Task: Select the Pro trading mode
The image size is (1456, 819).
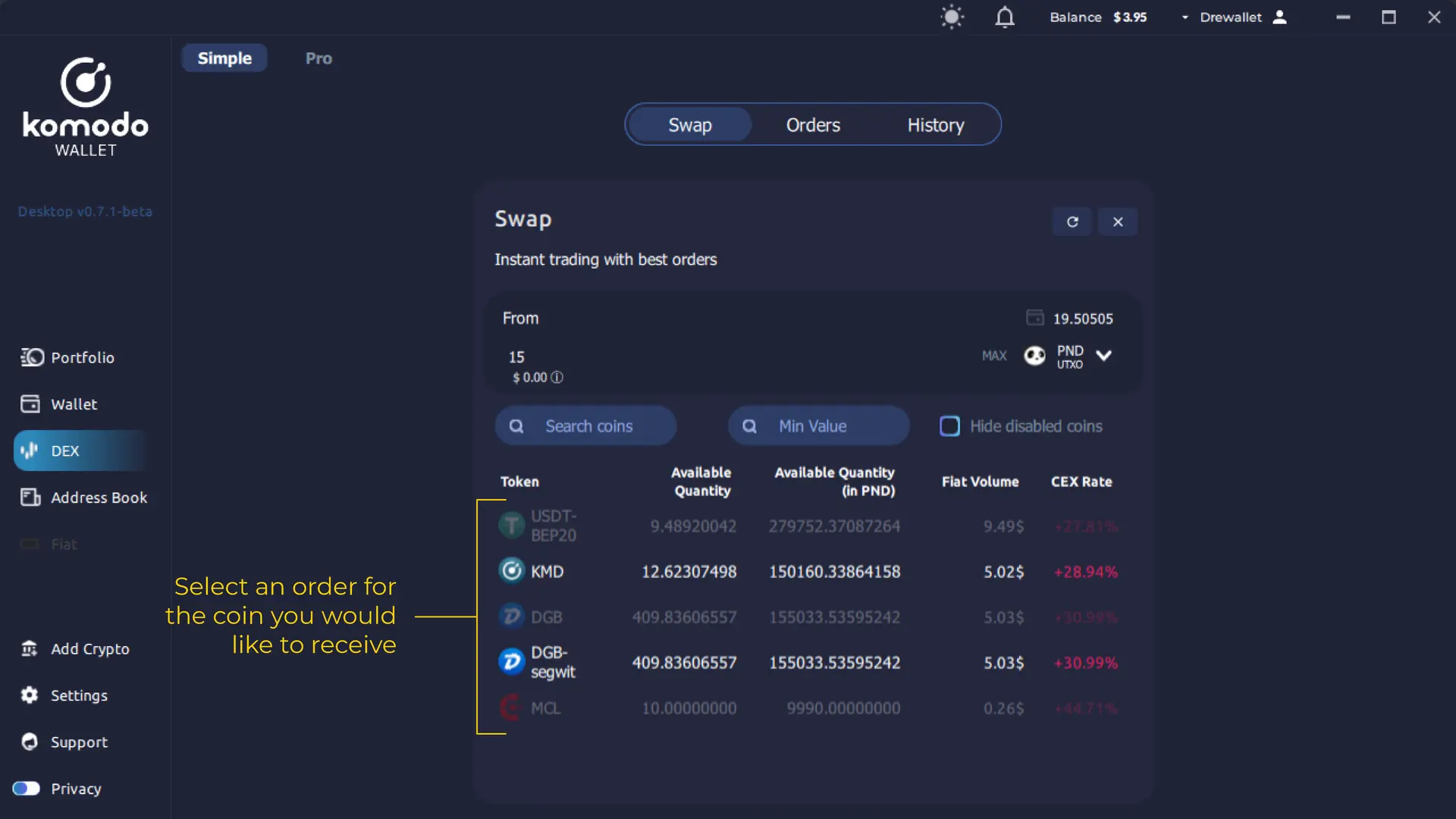Action: pyautogui.click(x=318, y=58)
